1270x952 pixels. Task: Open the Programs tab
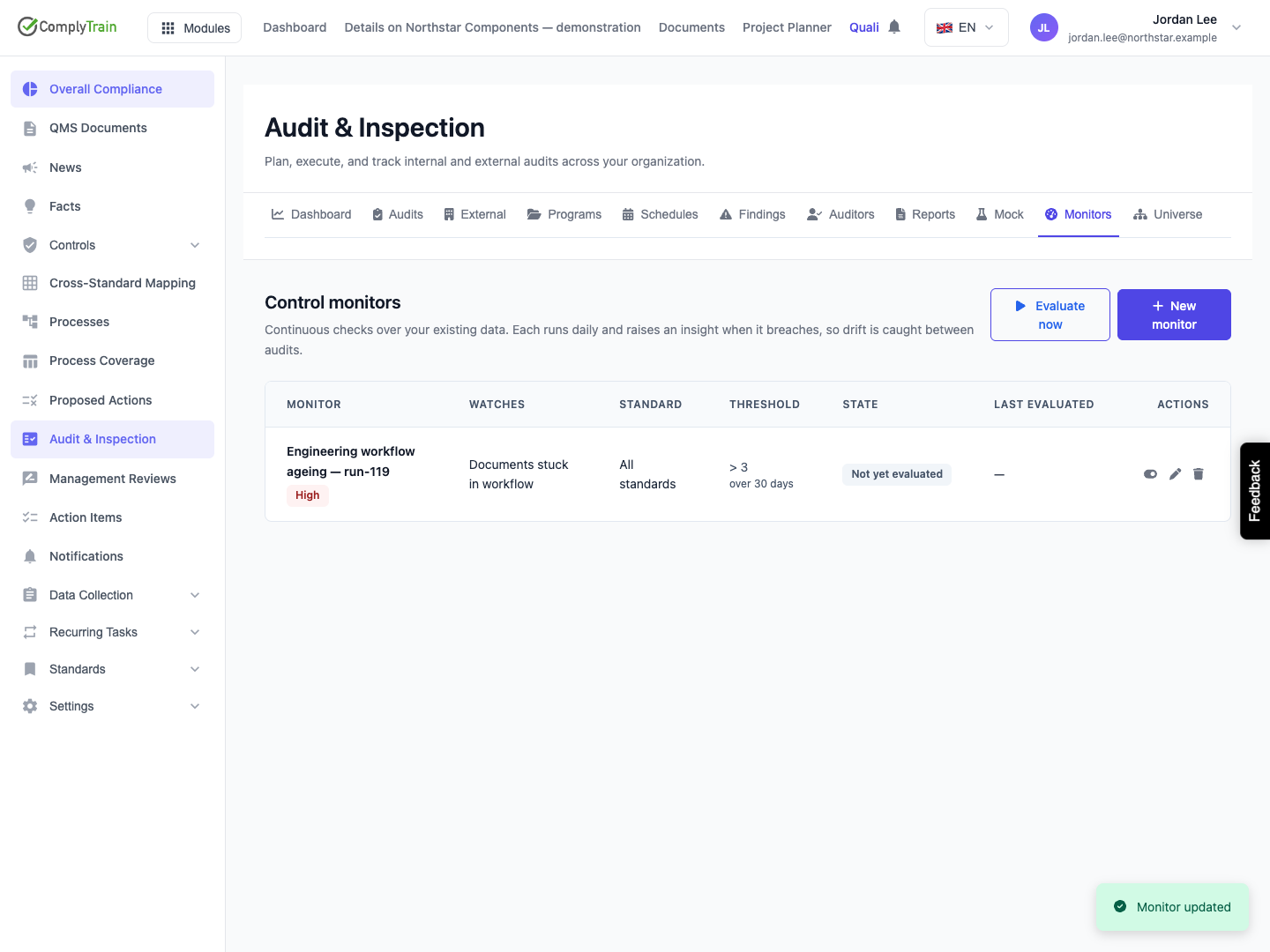tap(564, 214)
